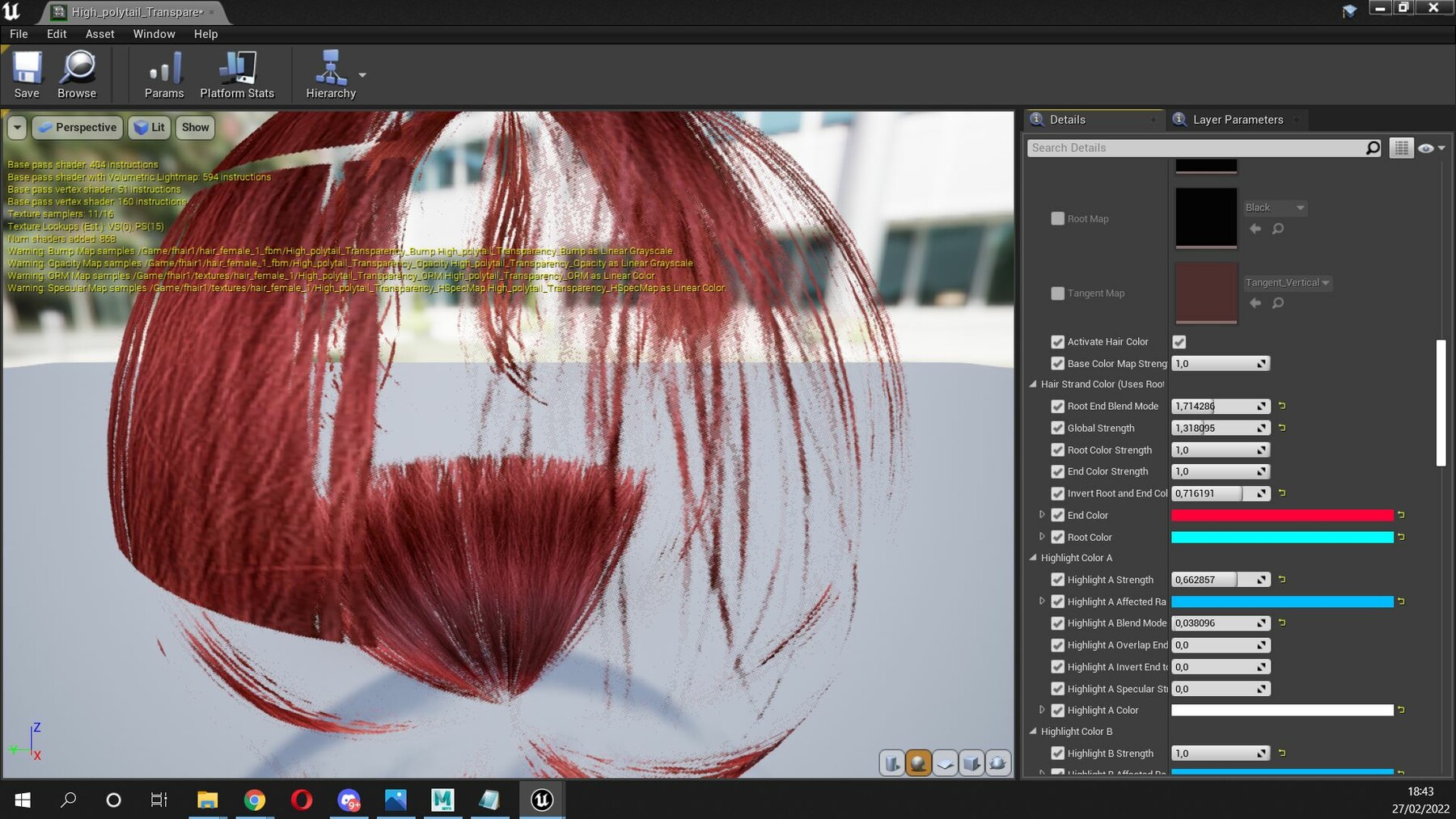The height and width of the screenshot is (819, 1456).
Task: Find Root Map texture in Content Browser
Action: click(x=1278, y=229)
